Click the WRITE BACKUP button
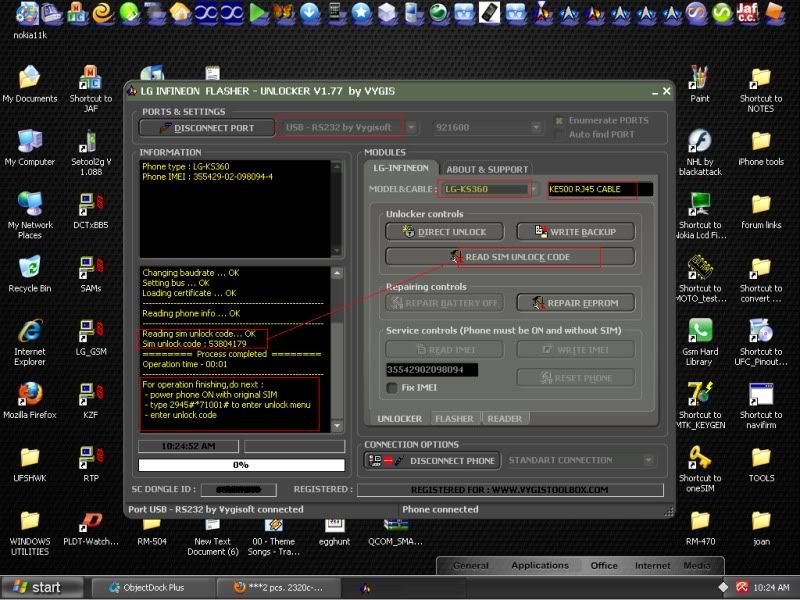800x600 pixels. pyautogui.click(x=576, y=232)
